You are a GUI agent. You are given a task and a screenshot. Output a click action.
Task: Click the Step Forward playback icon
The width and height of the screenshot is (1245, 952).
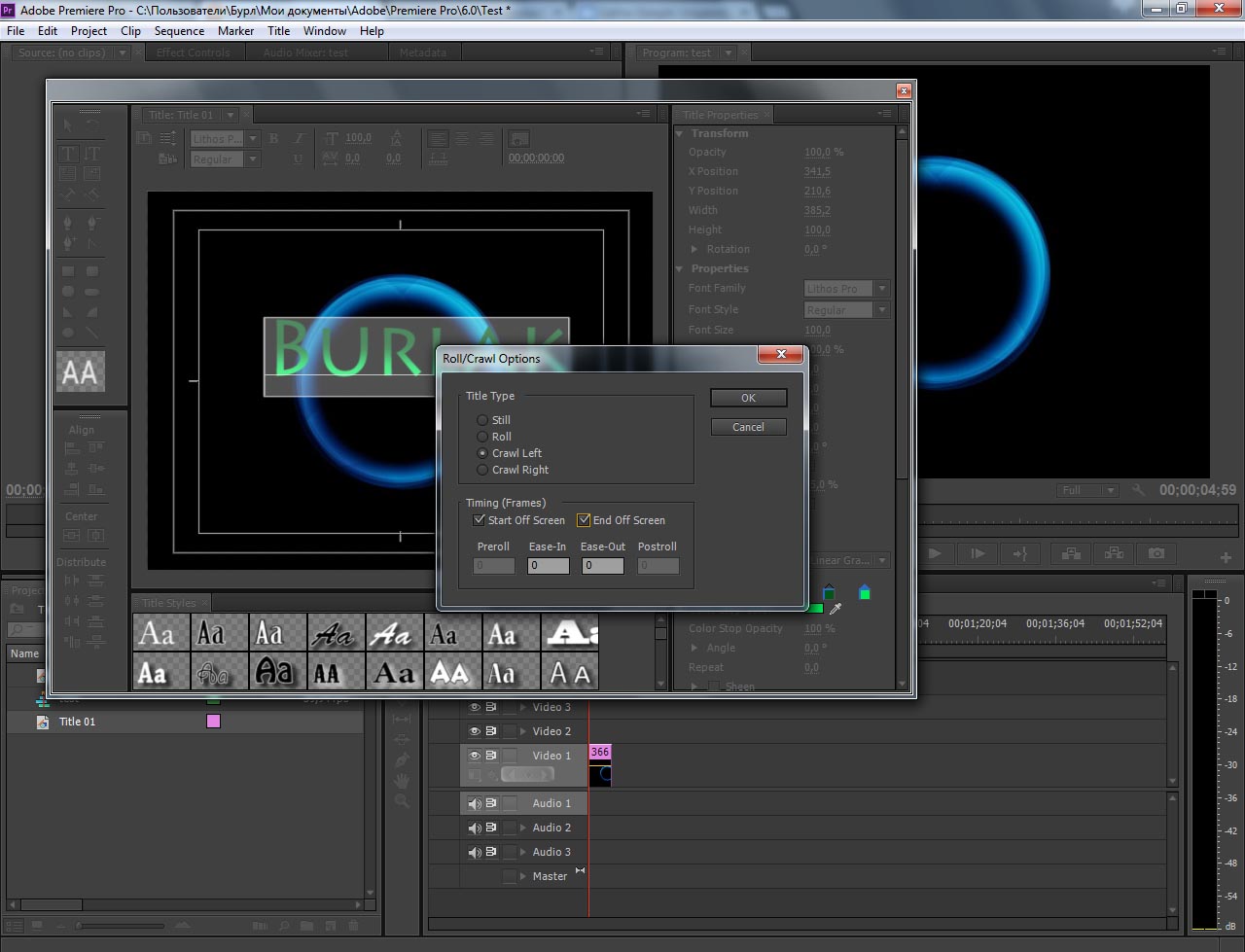tap(978, 553)
